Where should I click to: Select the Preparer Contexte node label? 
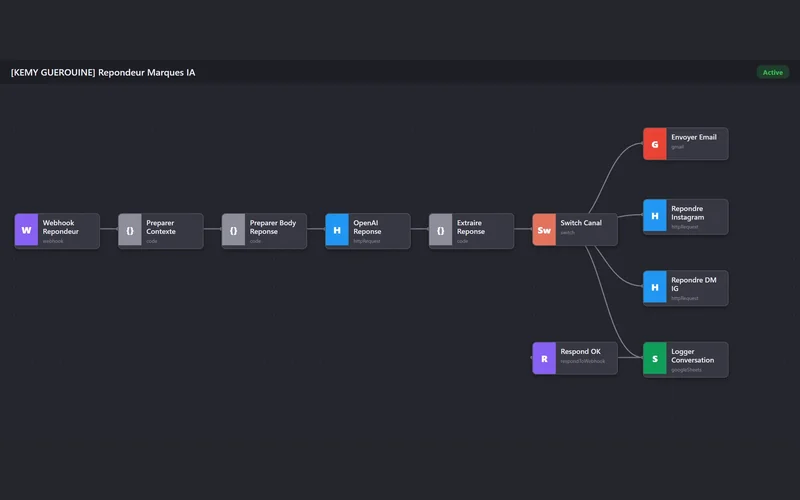click(x=161, y=227)
